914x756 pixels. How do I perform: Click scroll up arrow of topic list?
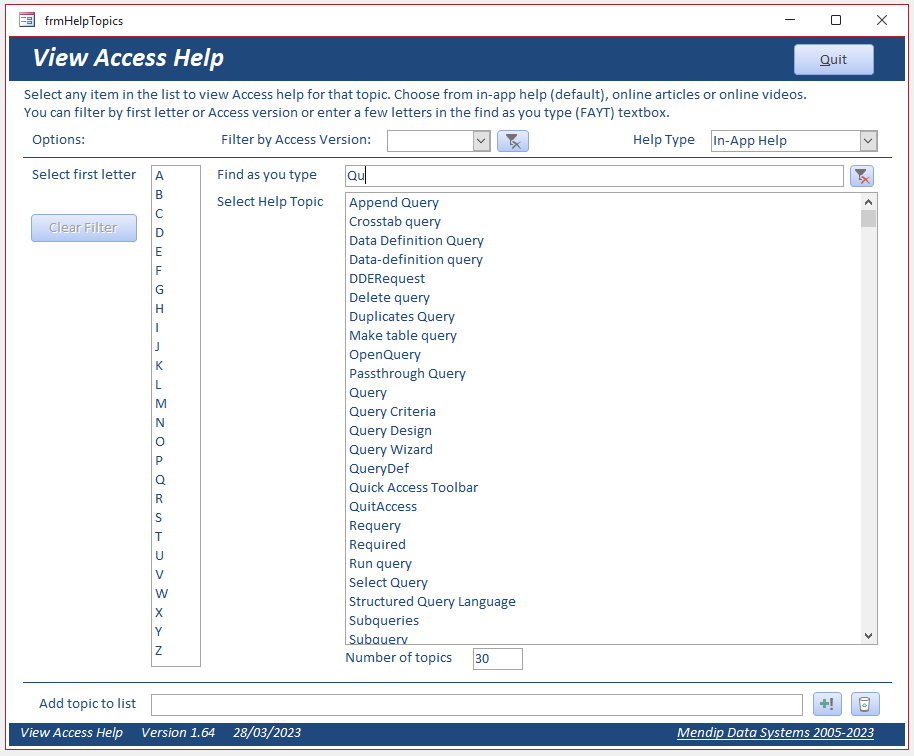click(869, 202)
